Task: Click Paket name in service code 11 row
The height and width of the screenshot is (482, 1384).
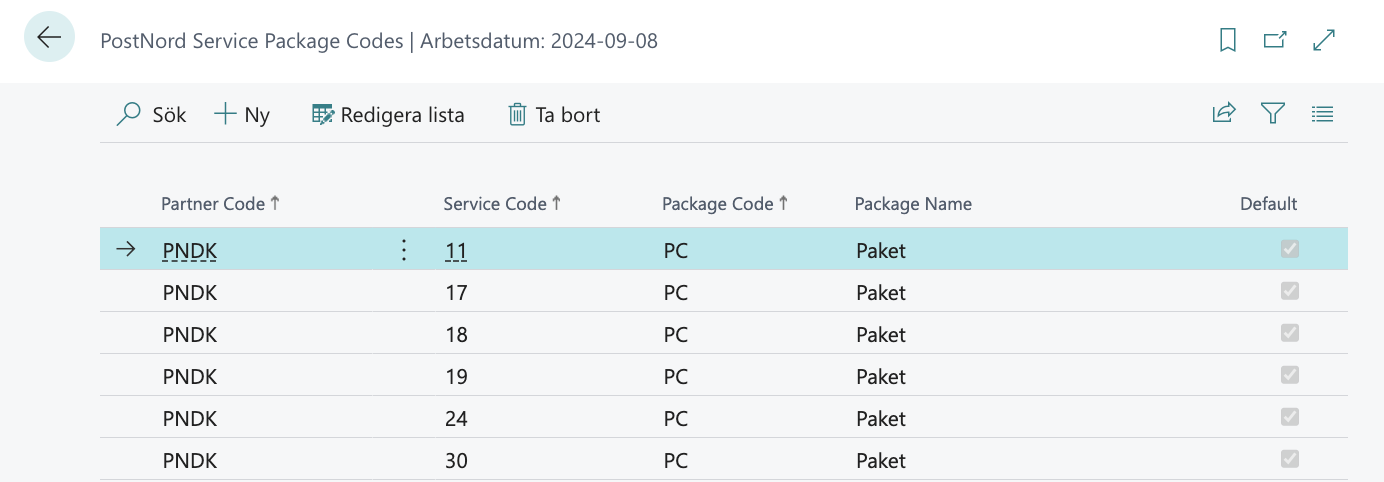Action: point(881,251)
